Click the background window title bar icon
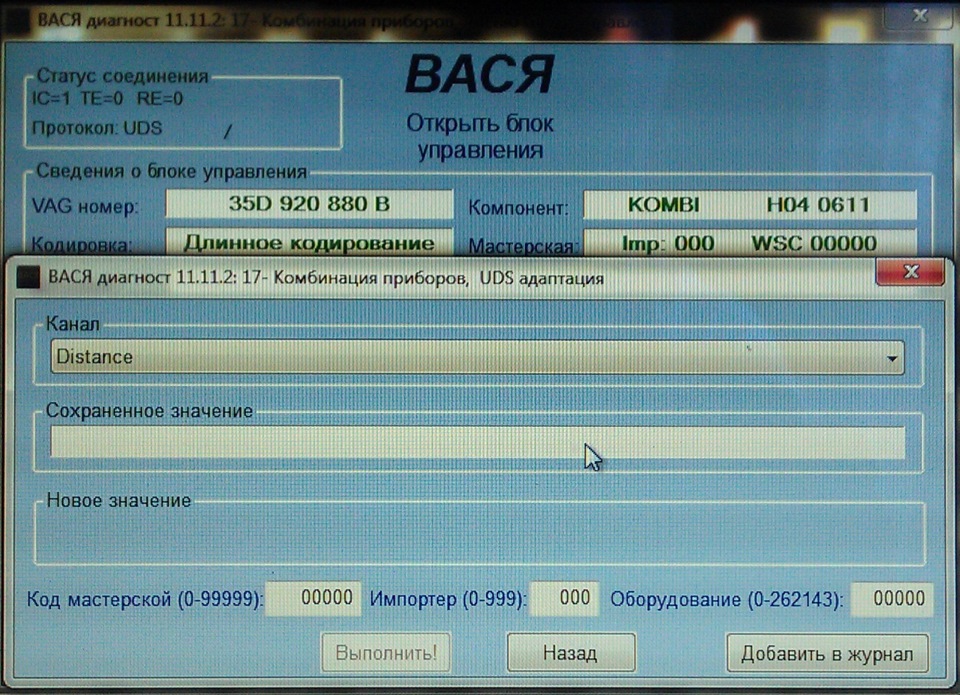 tap(17, 20)
